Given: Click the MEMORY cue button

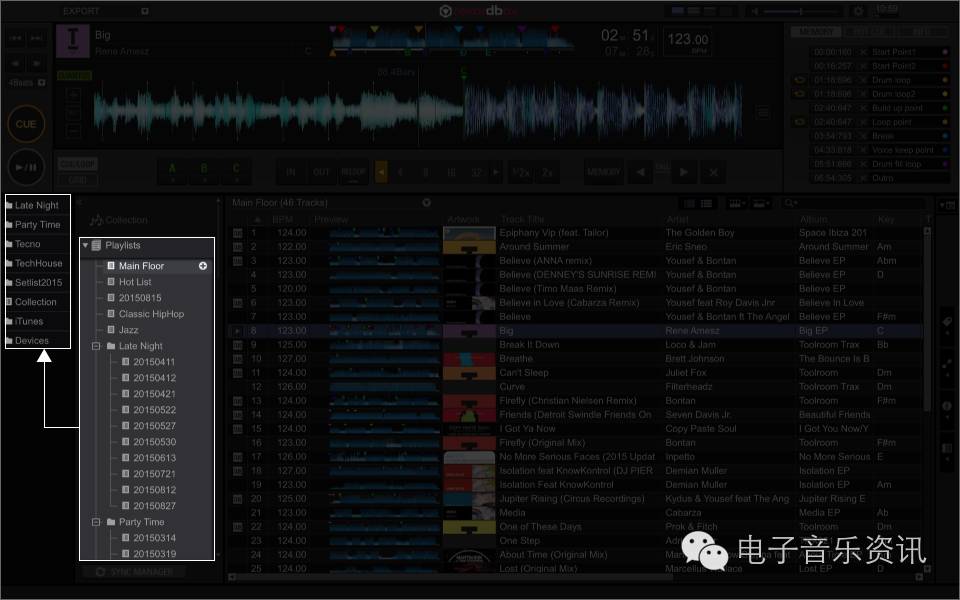Looking at the screenshot, I should pyautogui.click(x=604, y=172).
